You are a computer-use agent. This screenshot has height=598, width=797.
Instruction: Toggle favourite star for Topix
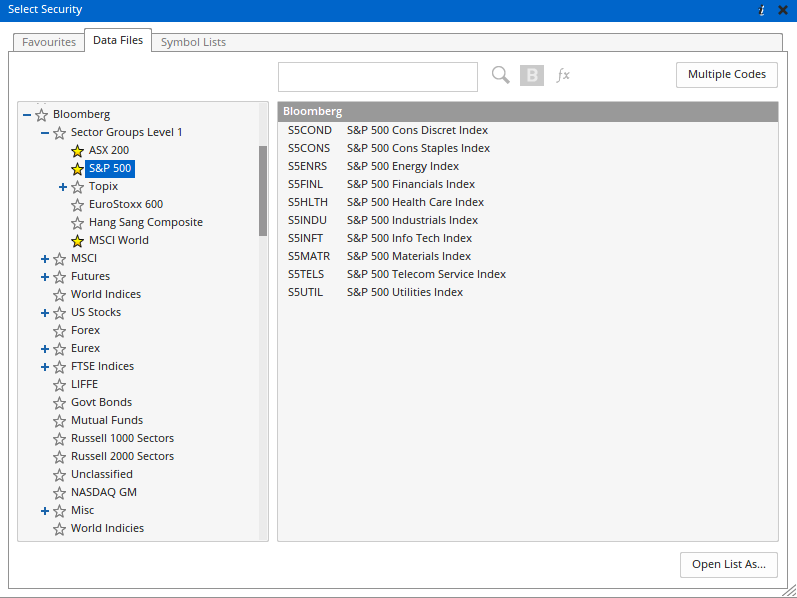(x=77, y=187)
